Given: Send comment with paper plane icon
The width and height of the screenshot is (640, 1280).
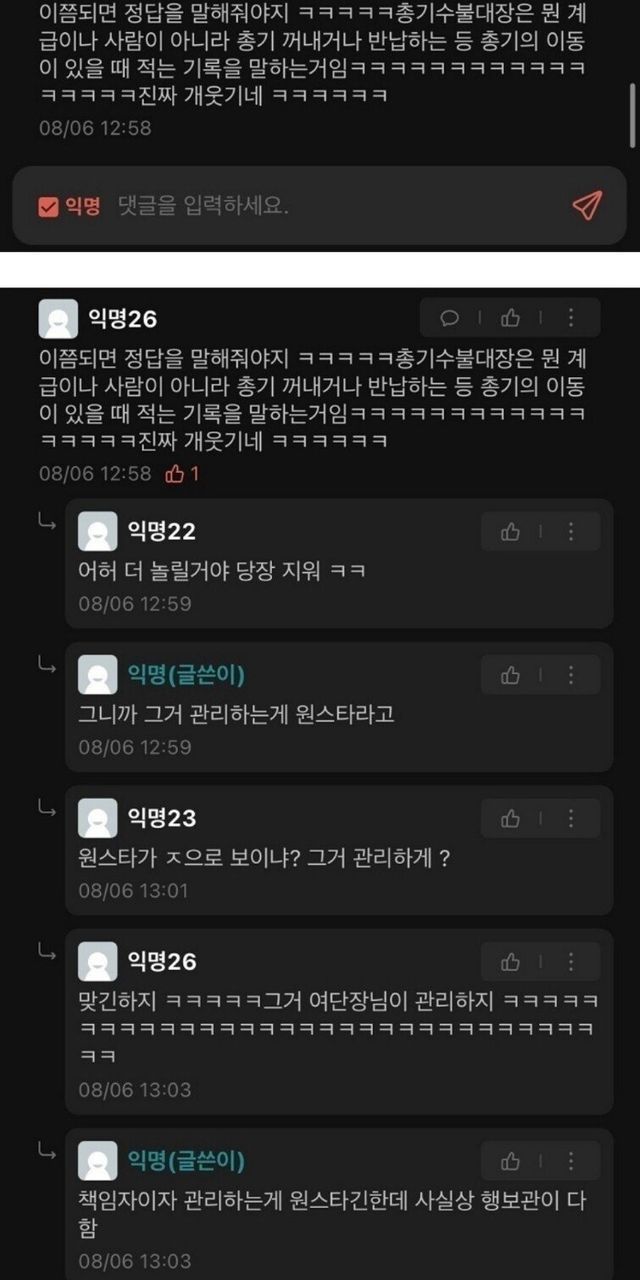Looking at the screenshot, I should pyautogui.click(x=587, y=206).
